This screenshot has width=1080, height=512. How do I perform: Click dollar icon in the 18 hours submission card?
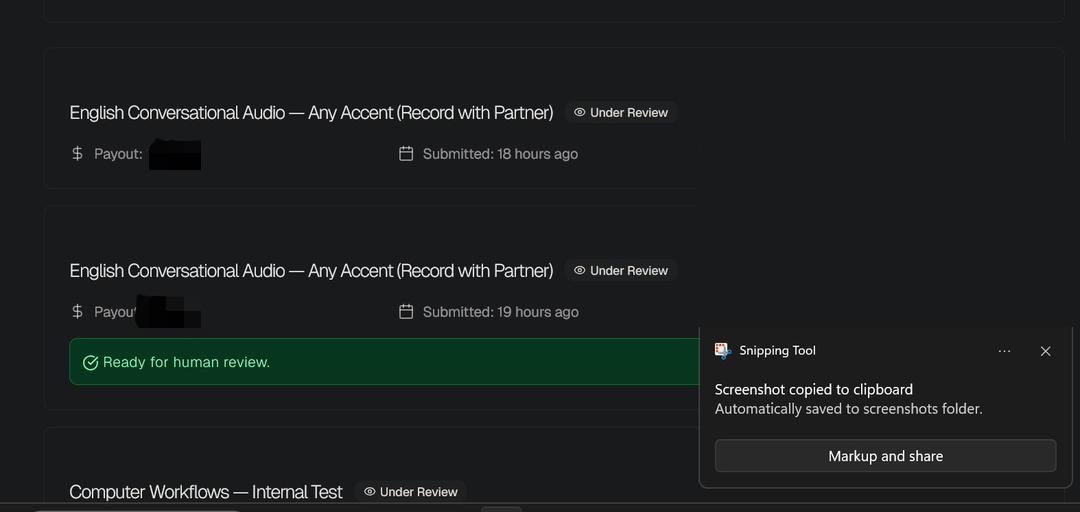pyautogui.click(x=77, y=154)
